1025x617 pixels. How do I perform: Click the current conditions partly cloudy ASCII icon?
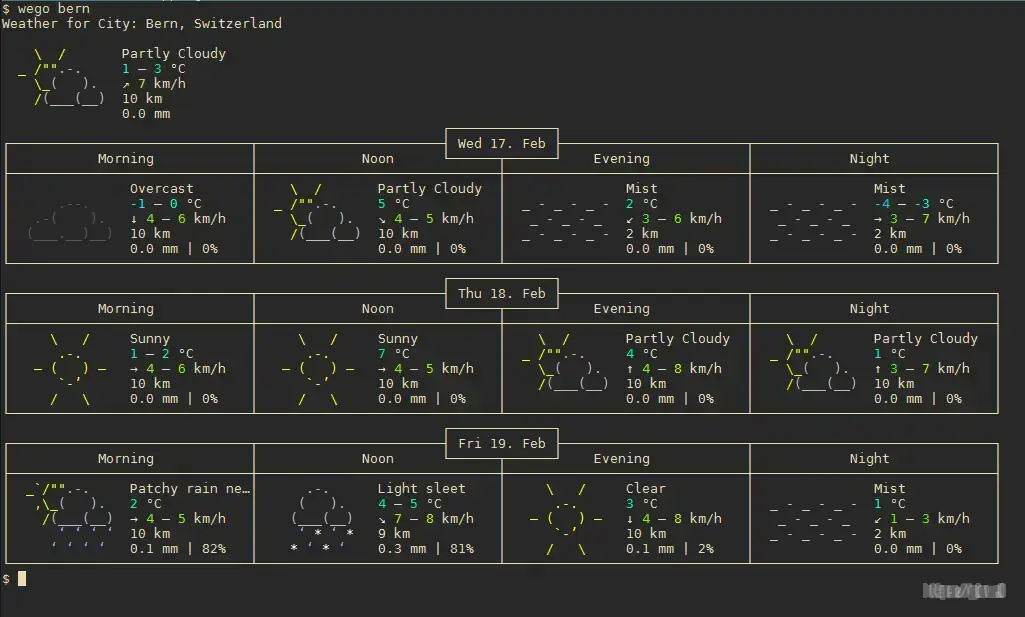(61, 77)
